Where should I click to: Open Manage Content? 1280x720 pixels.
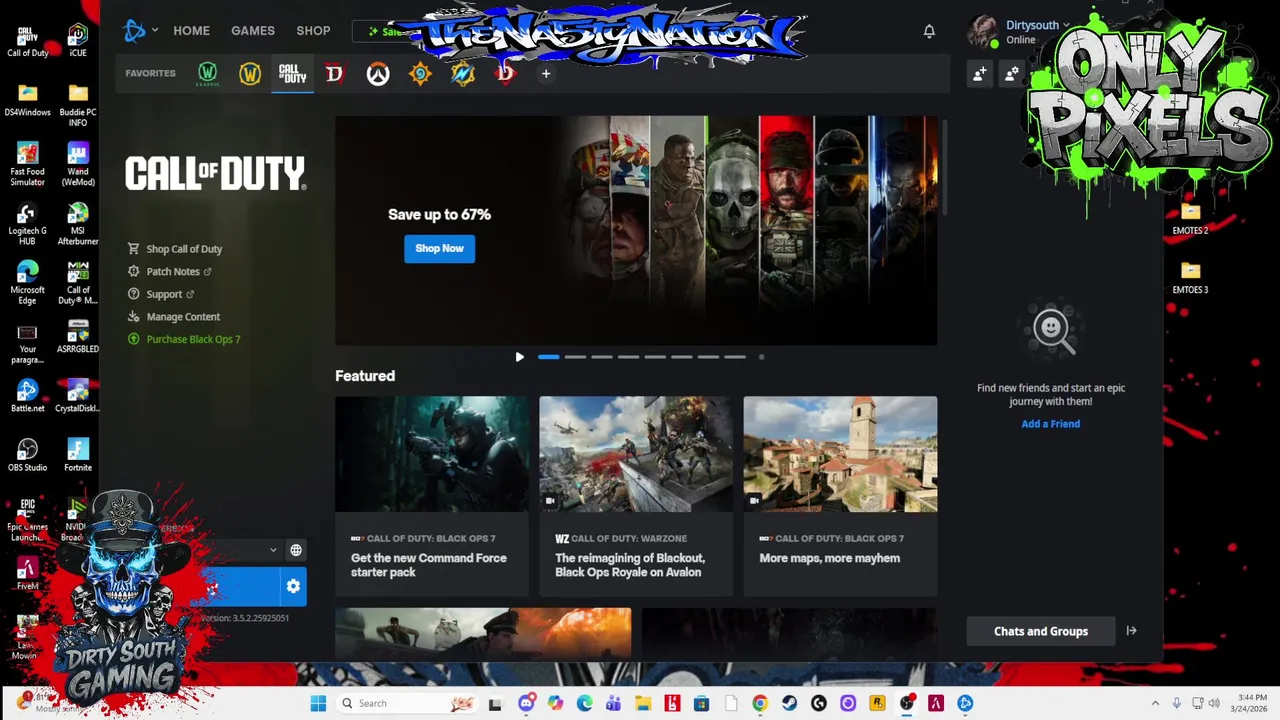(x=174, y=316)
